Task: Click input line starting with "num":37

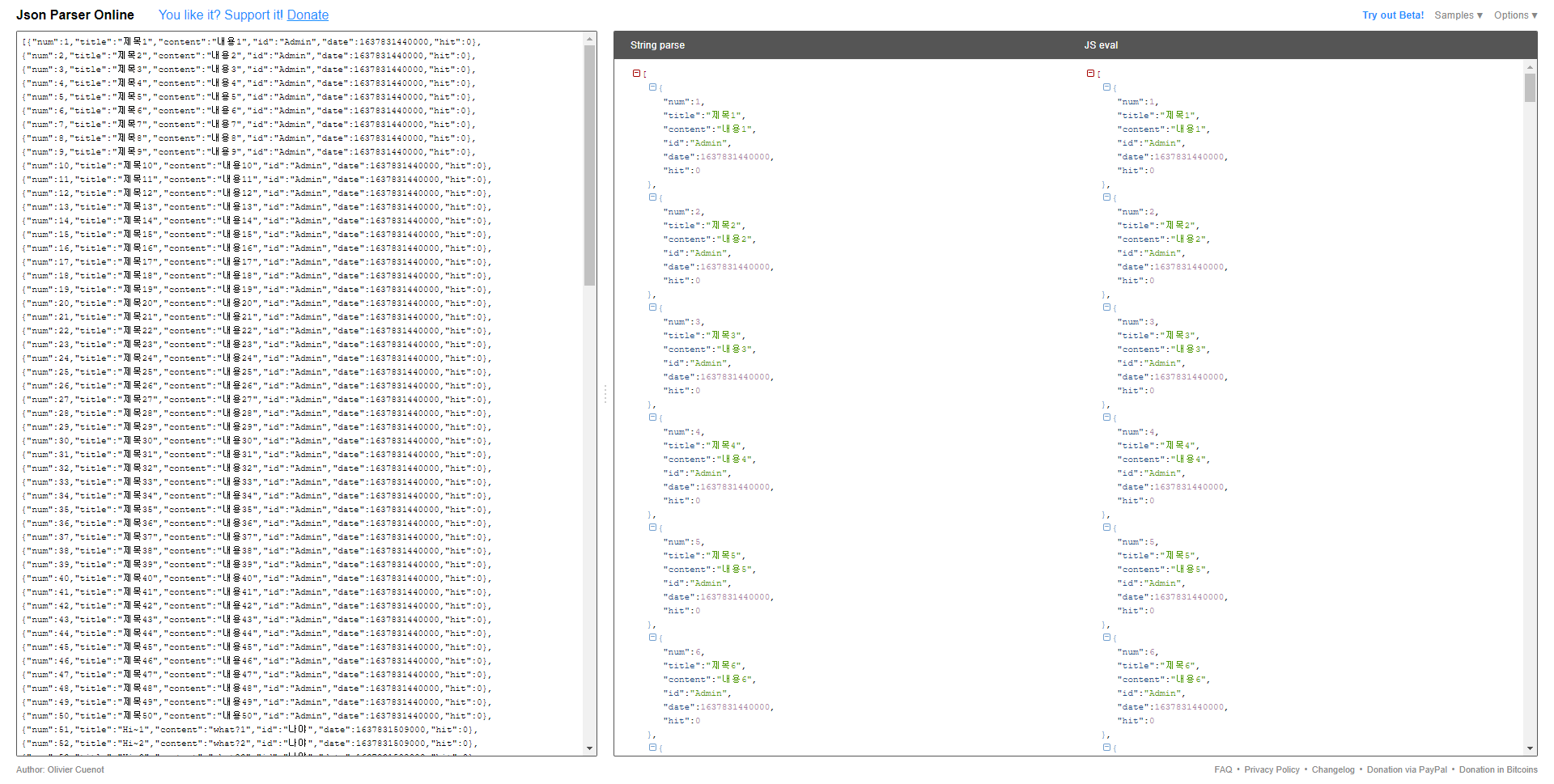Action: pyautogui.click(x=257, y=537)
